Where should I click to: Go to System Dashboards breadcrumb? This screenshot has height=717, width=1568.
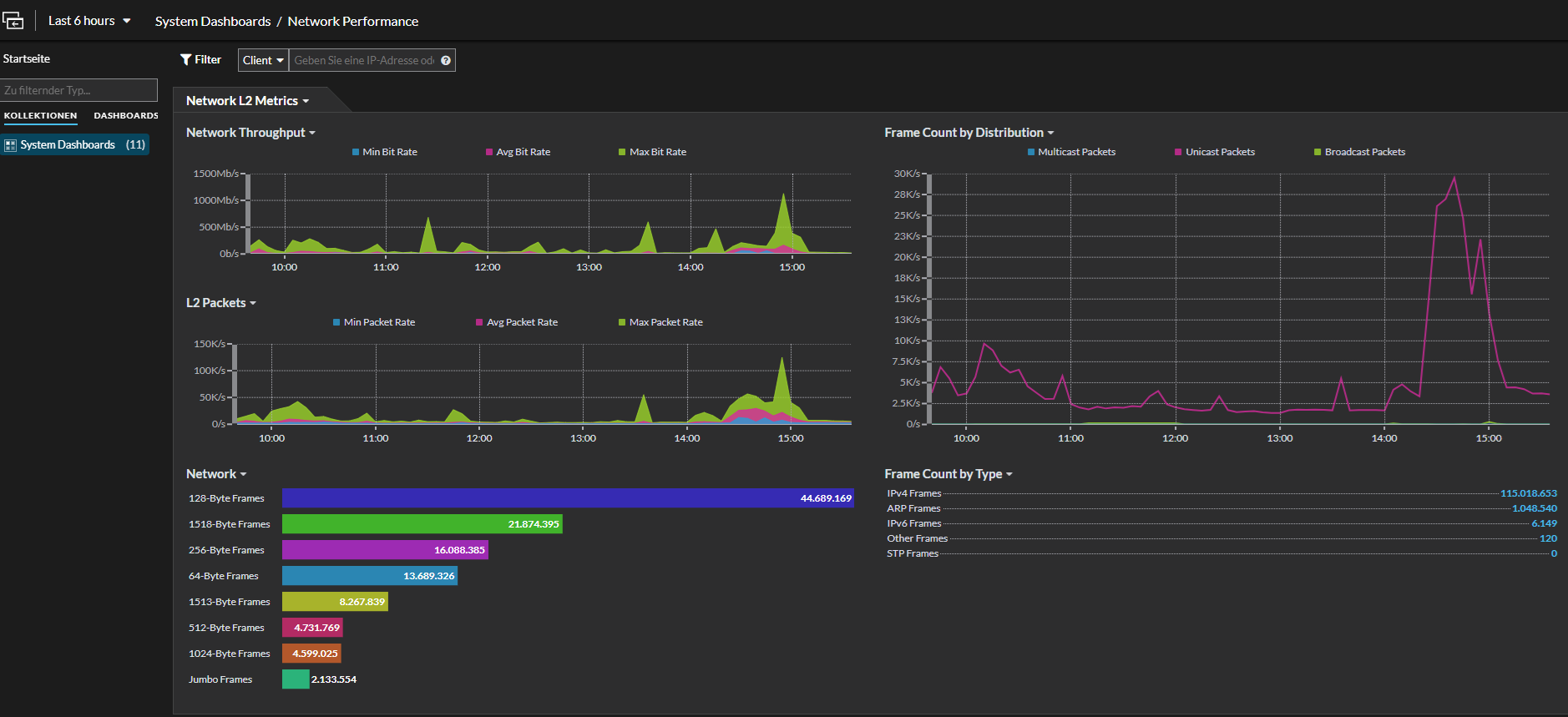[x=213, y=21]
